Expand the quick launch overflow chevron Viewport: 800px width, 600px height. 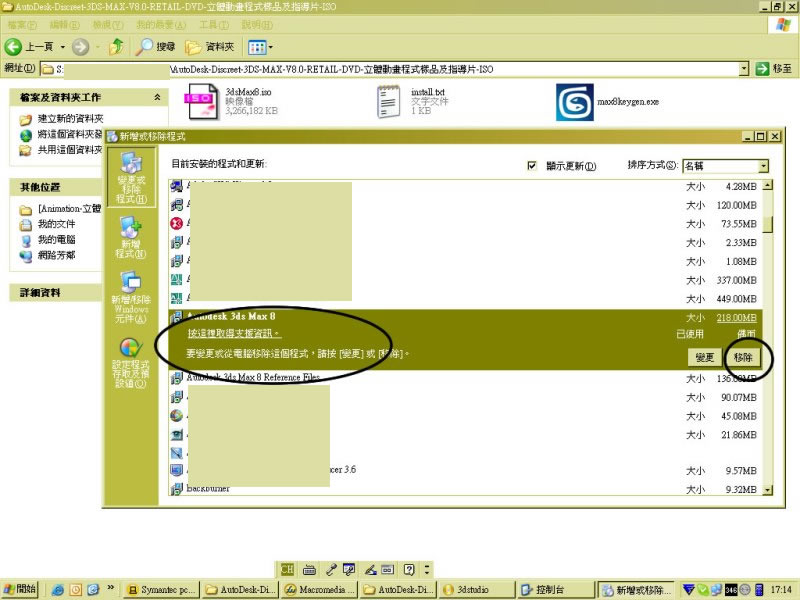pos(111,588)
